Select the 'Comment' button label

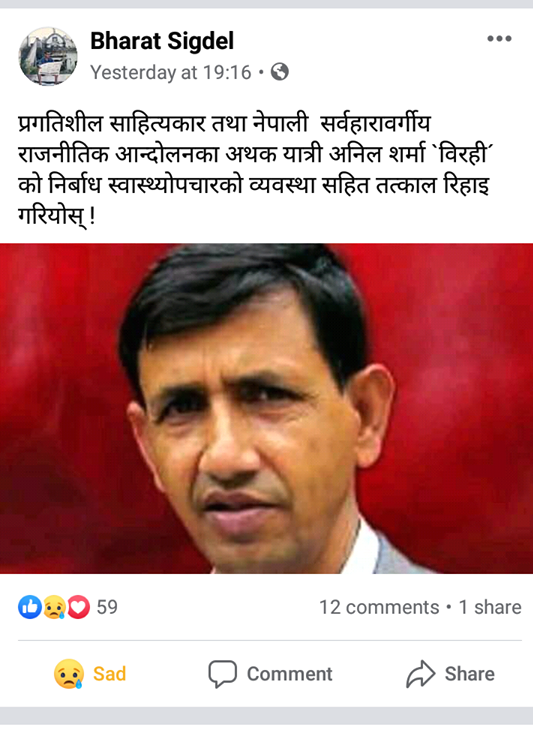pyautogui.click(x=289, y=674)
